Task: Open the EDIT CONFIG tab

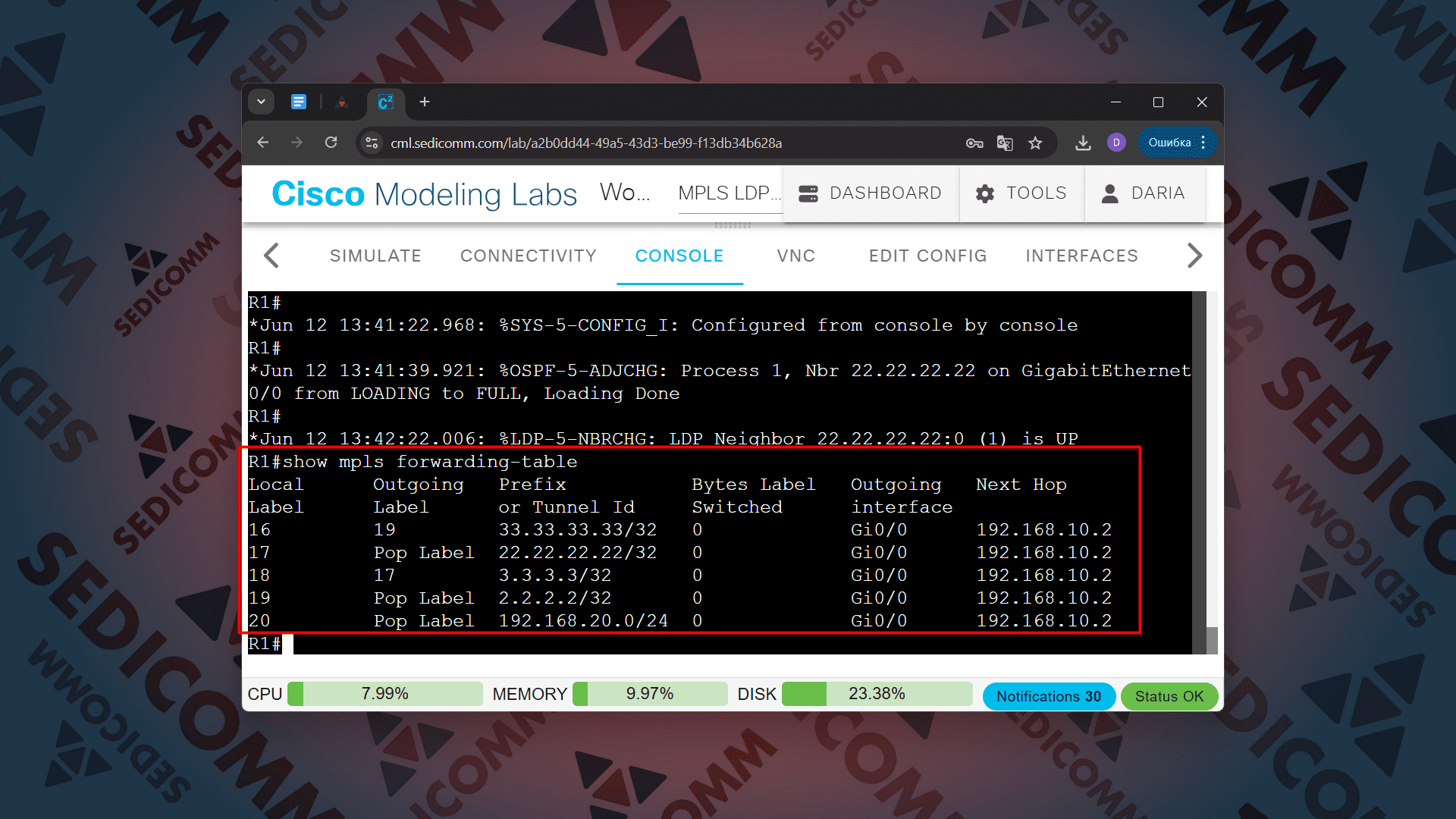Action: (x=928, y=256)
